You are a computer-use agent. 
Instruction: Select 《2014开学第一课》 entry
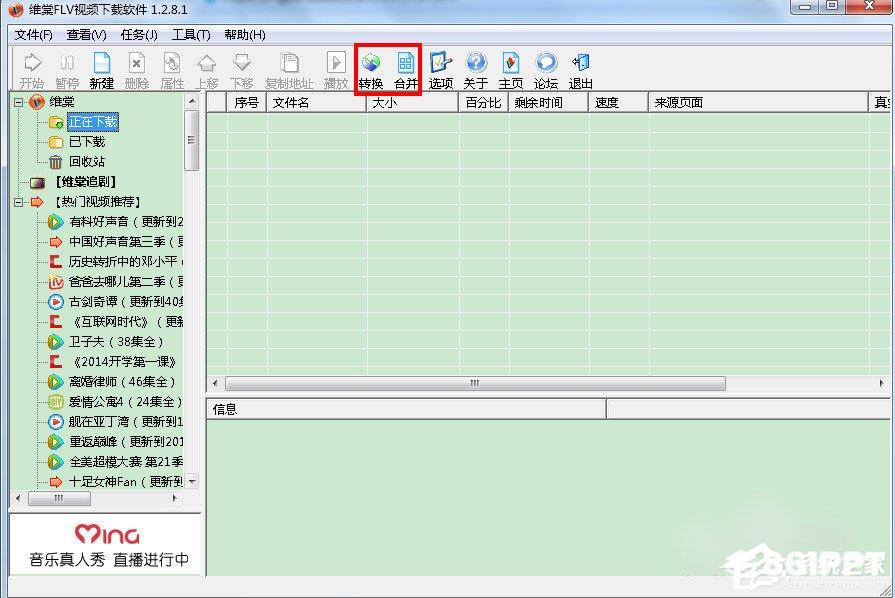coord(122,362)
